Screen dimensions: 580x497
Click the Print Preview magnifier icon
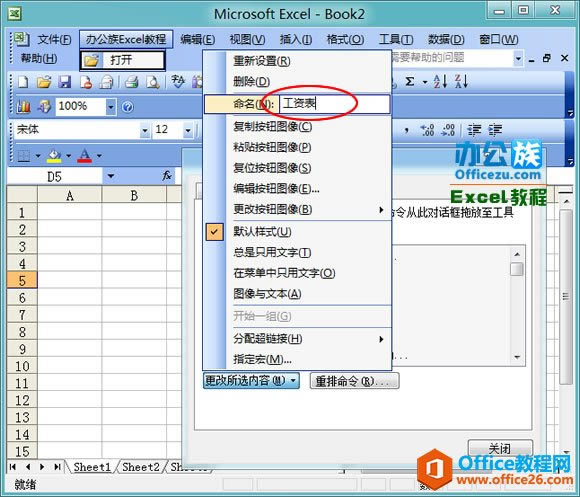(152, 82)
